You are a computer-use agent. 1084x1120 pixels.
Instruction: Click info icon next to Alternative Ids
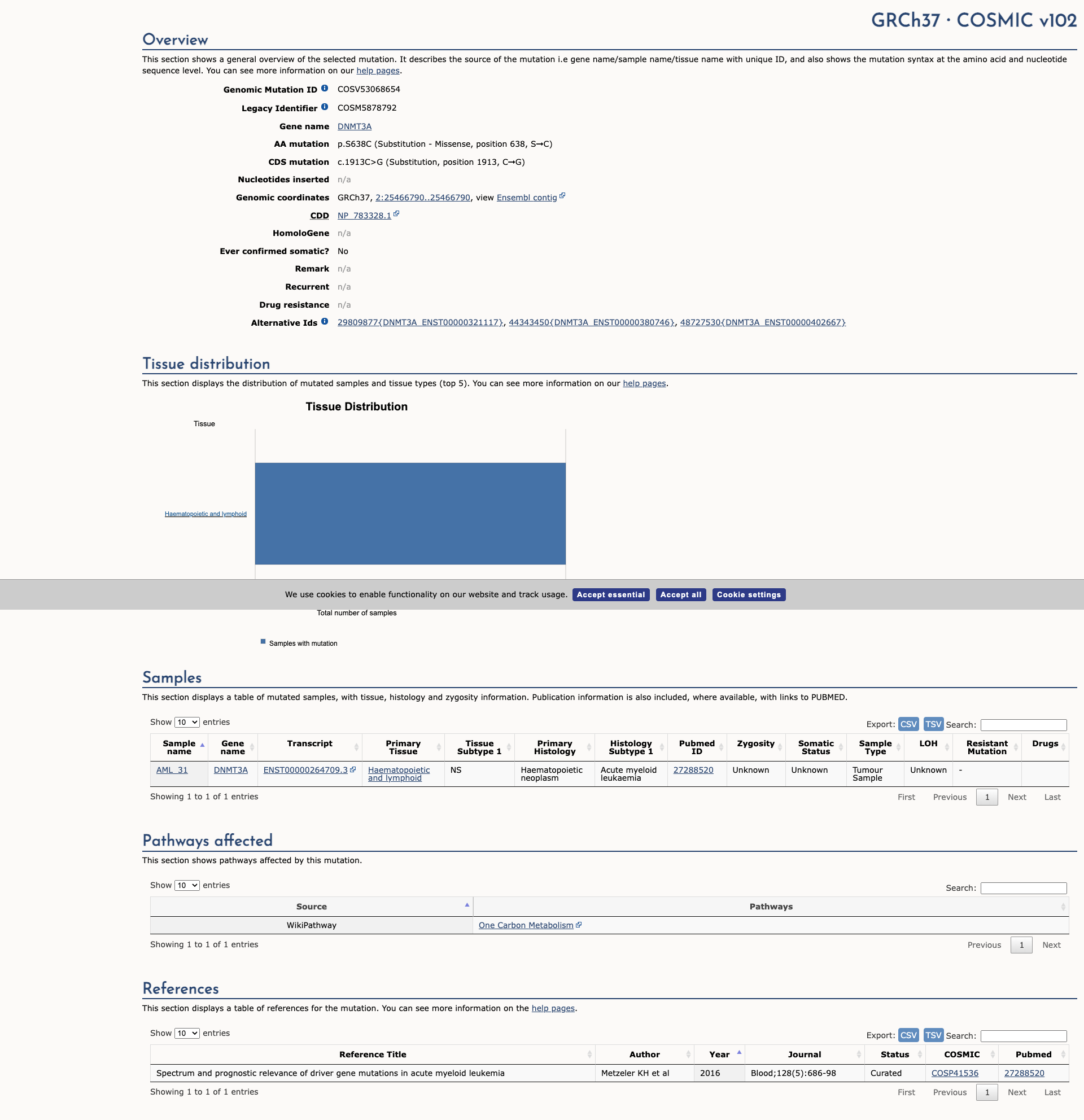pos(325,321)
